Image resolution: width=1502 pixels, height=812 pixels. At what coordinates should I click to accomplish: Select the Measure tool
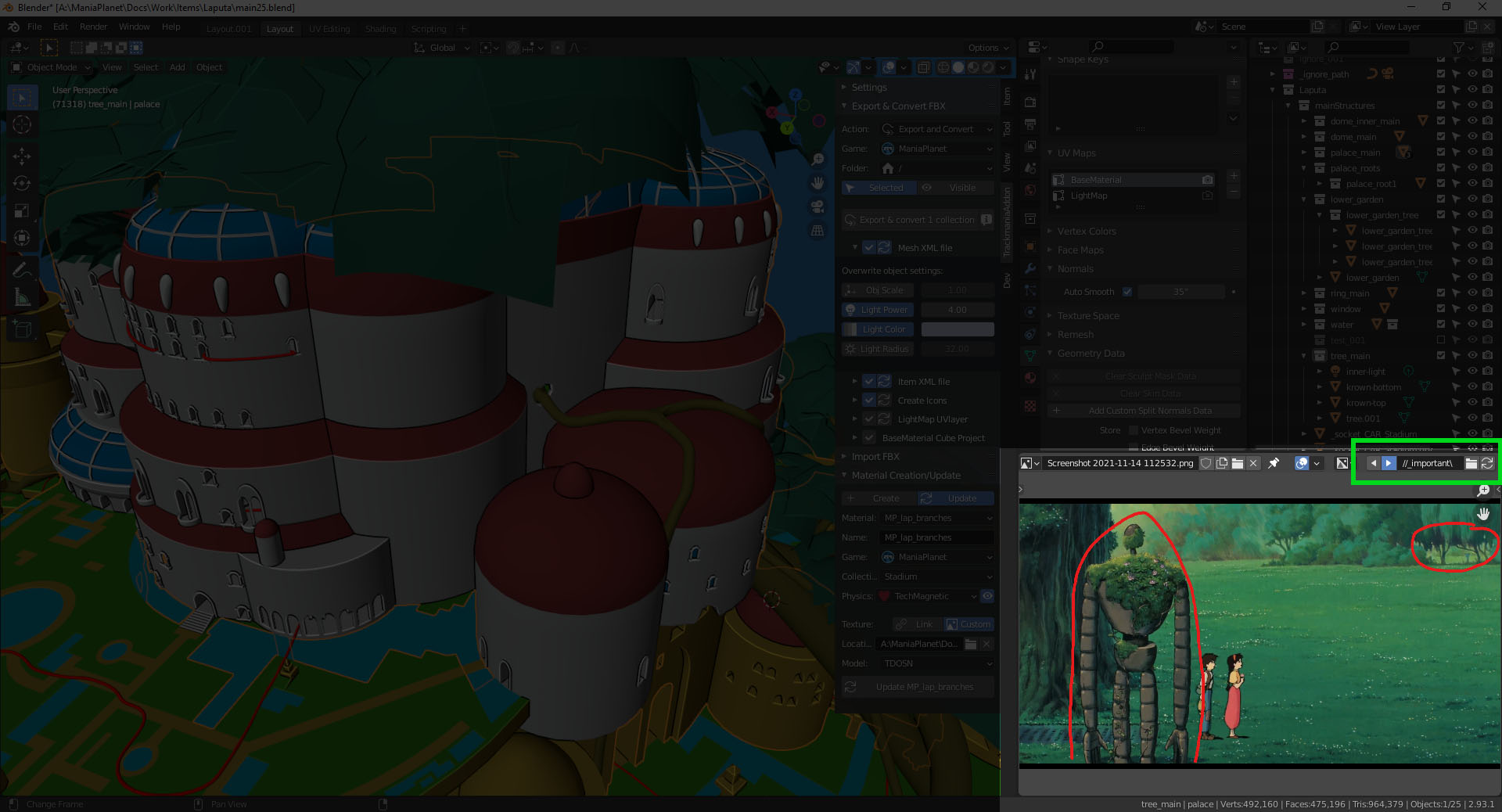pos(22,297)
